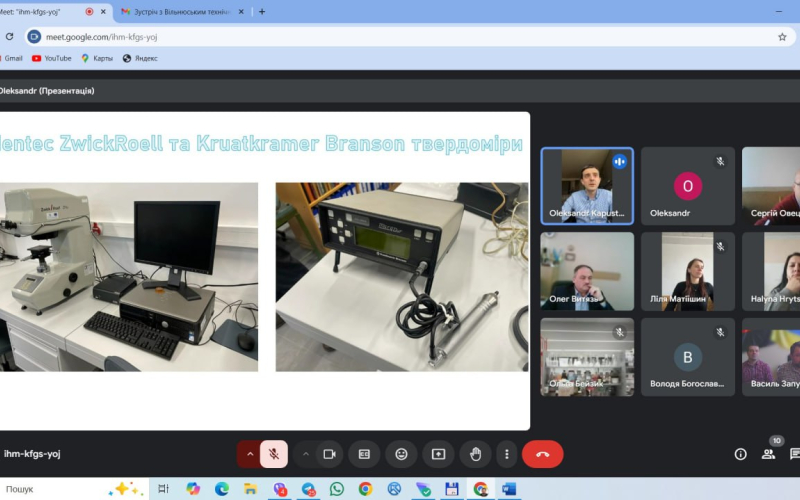The height and width of the screenshot is (500, 800).
Task: Open the floppy disk save app in taskbar
Action: click(x=452, y=489)
